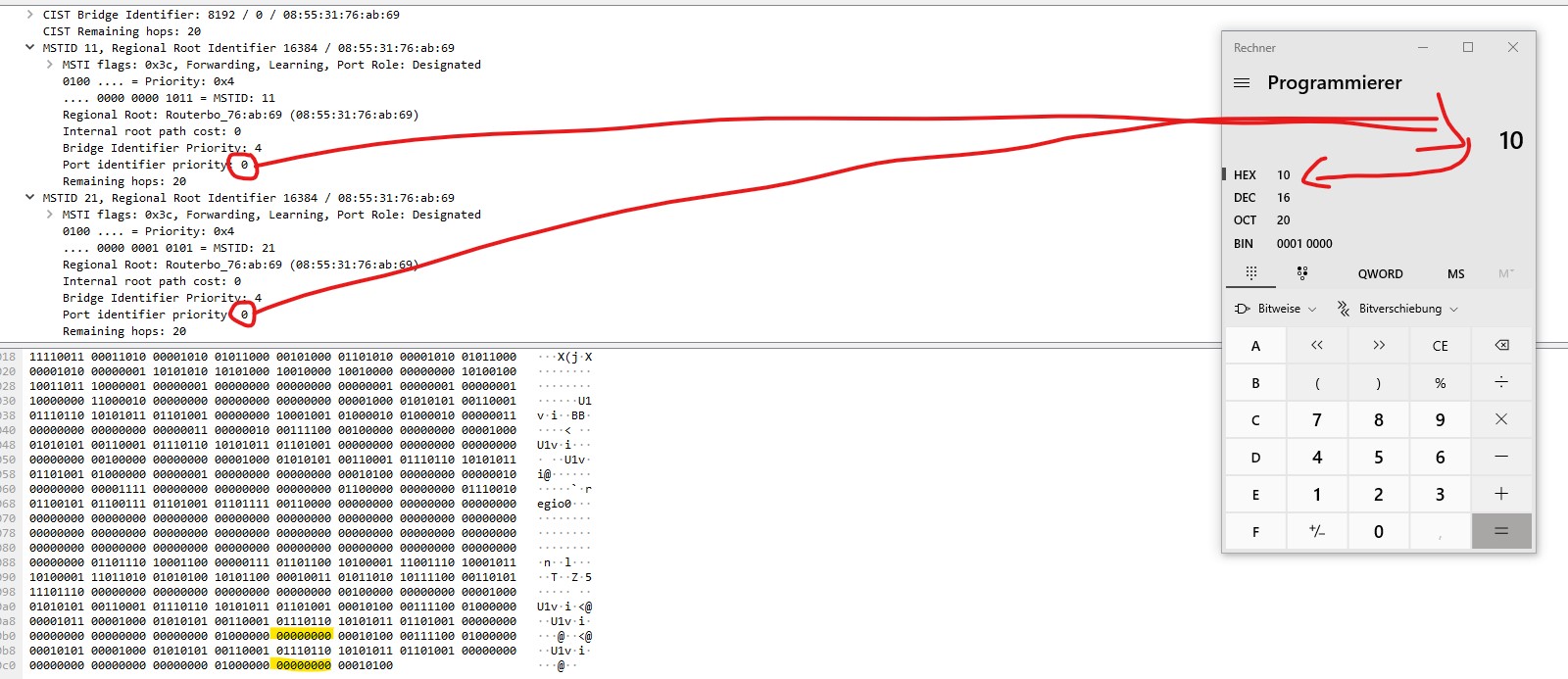
Task: Click the MS memory store button
Action: coord(1456,273)
